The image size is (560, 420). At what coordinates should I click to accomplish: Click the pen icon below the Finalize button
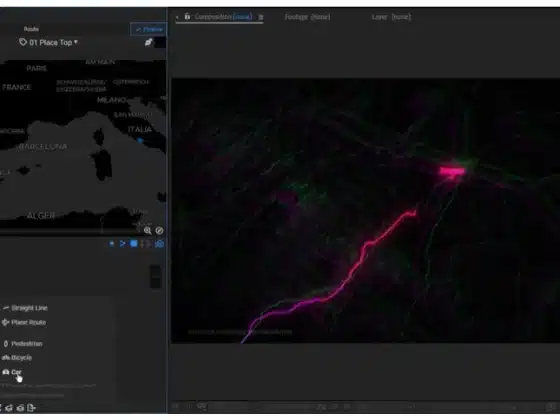tap(149, 42)
